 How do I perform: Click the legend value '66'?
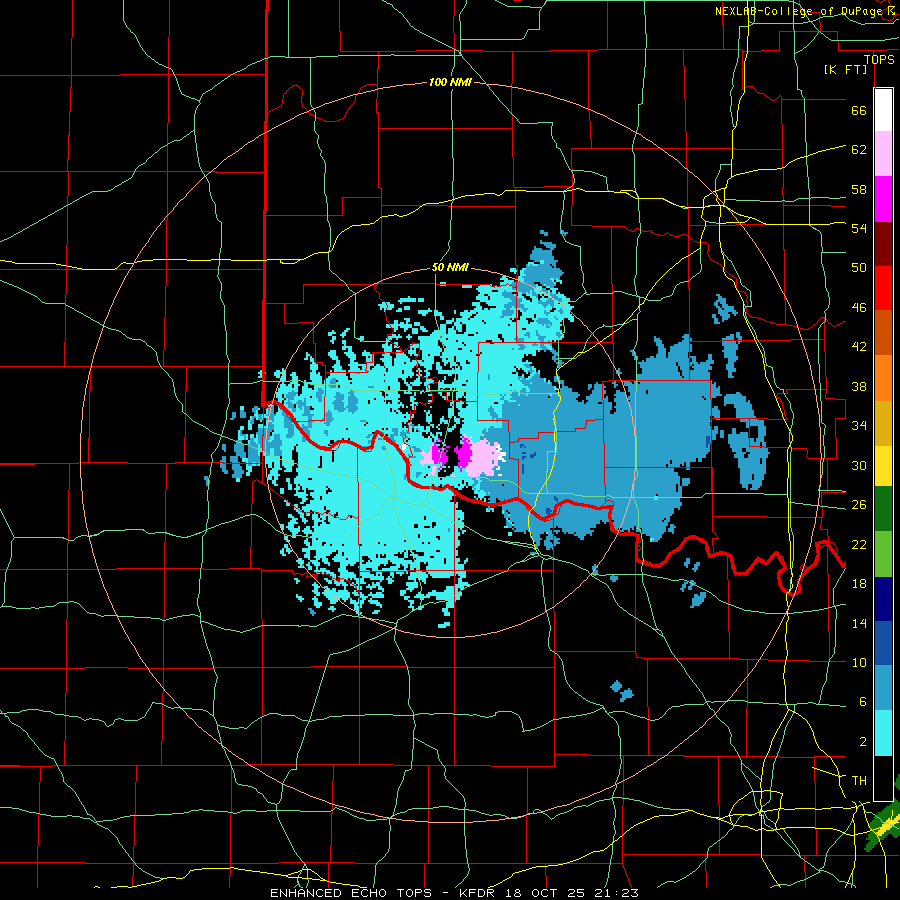859,110
